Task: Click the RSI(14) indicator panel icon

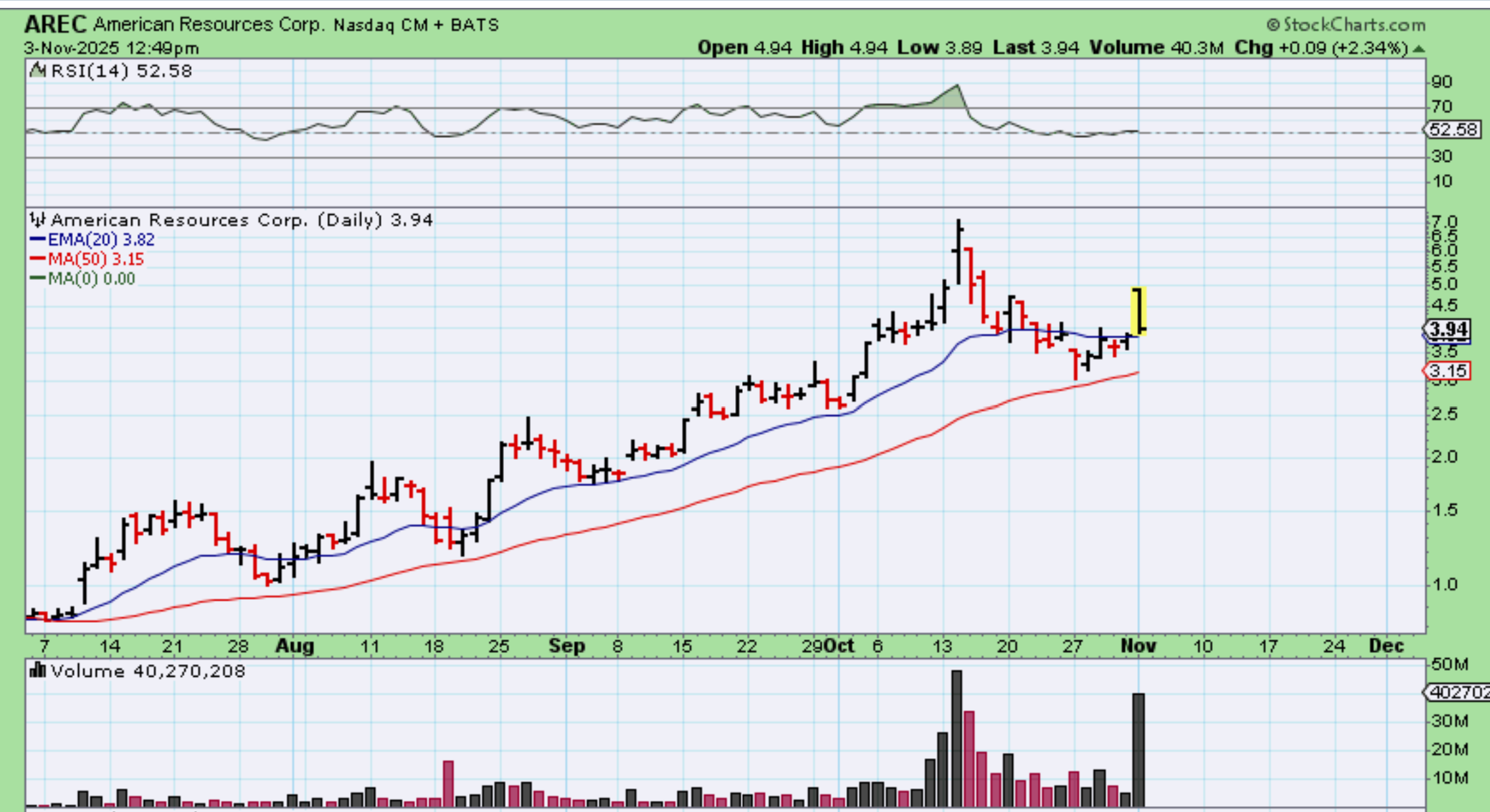Action: point(38,70)
